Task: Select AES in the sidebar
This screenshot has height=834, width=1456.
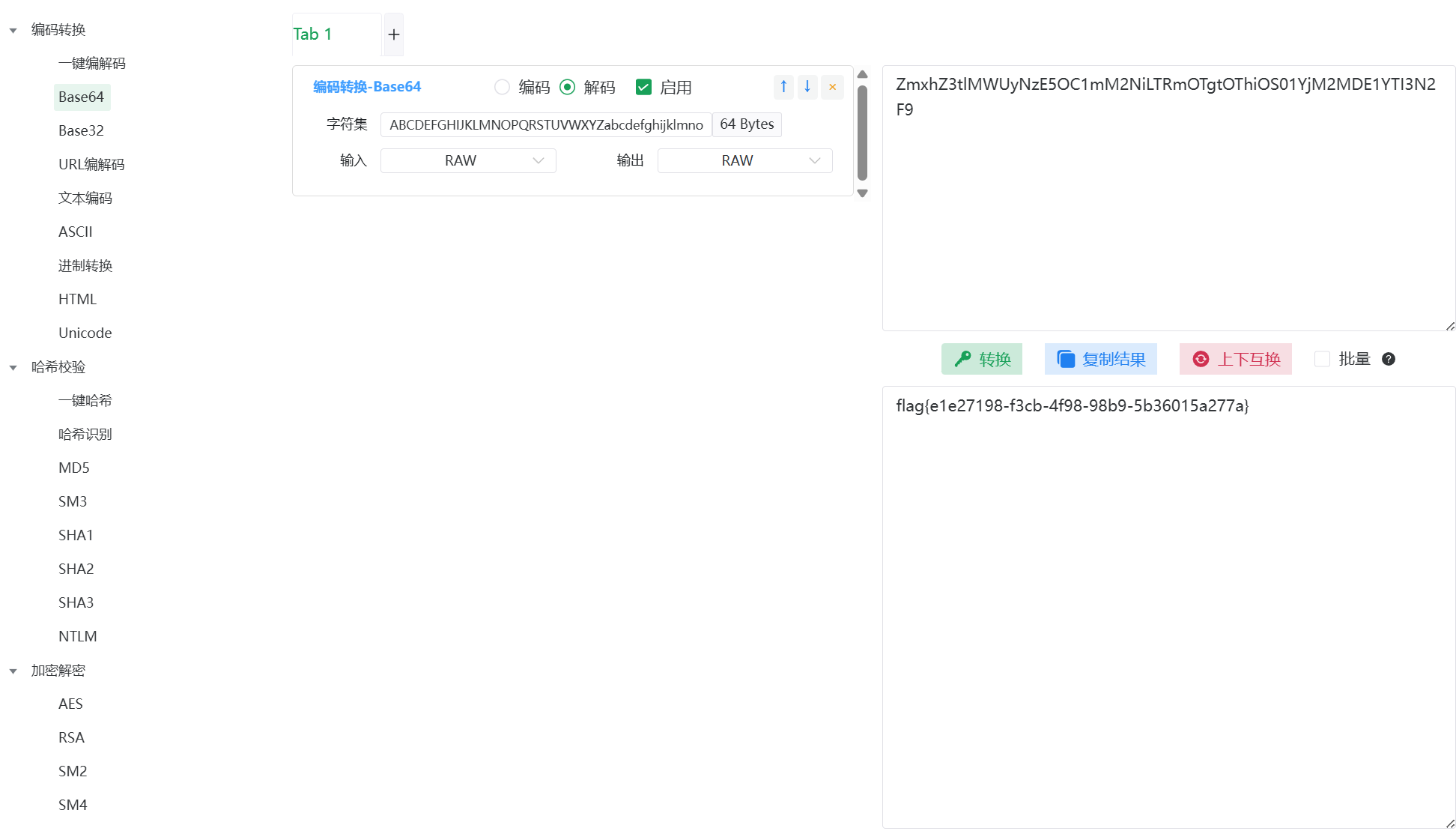Action: [70, 704]
